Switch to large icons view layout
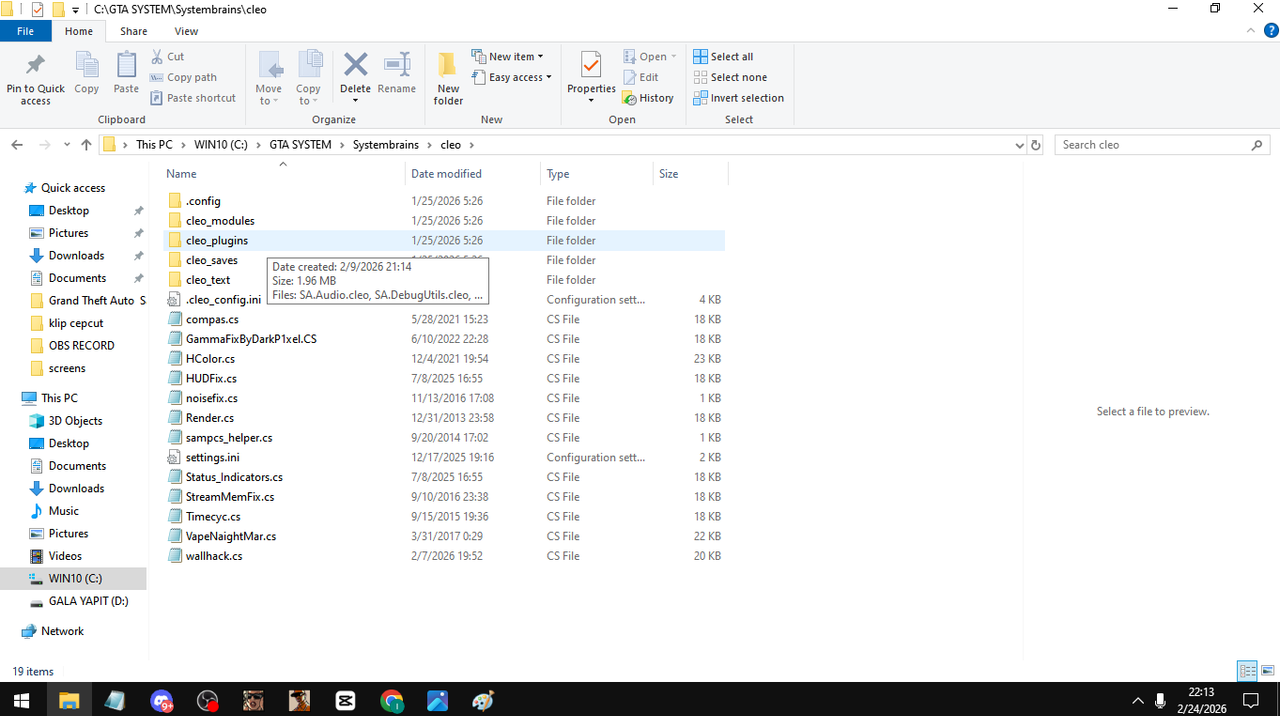Viewport: 1280px width, 716px height. (x=1268, y=671)
